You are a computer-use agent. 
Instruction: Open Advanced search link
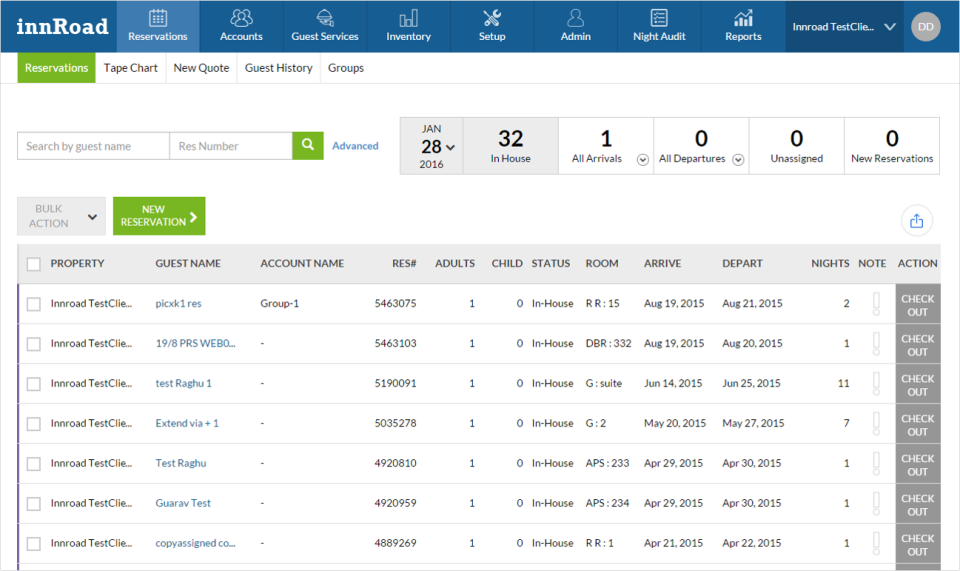tap(355, 146)
